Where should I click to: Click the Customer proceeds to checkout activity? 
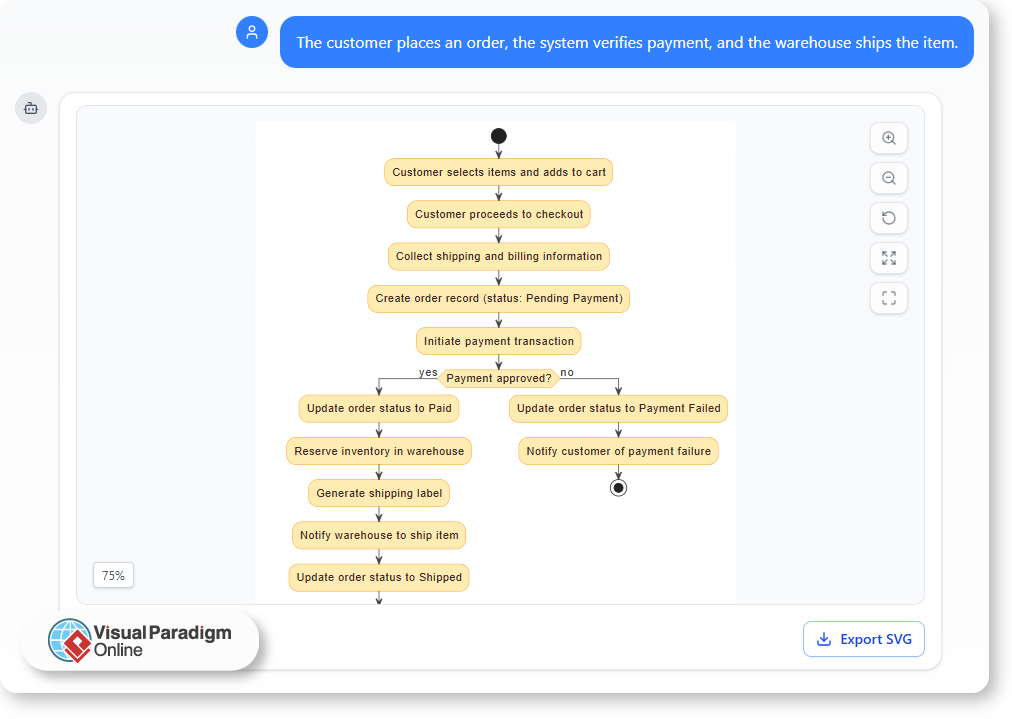tap(498, 214)
